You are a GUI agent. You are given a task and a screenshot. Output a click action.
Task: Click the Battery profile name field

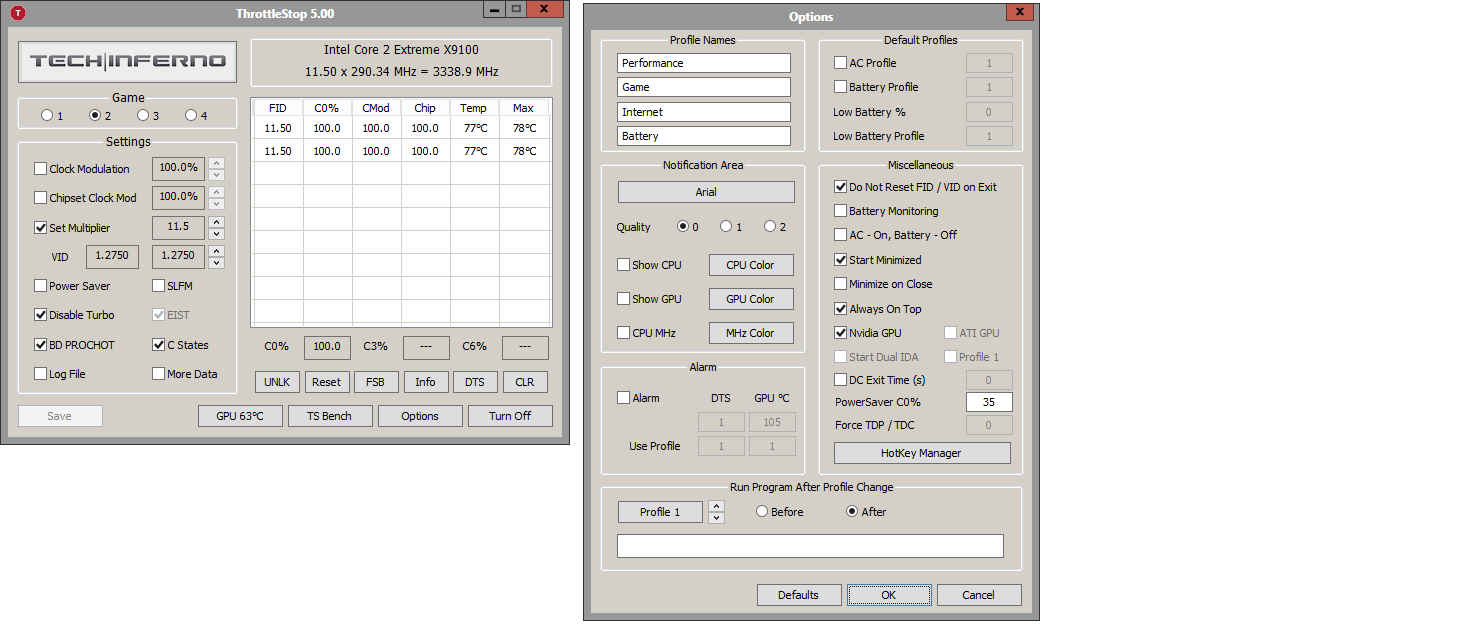pos(704,136)
